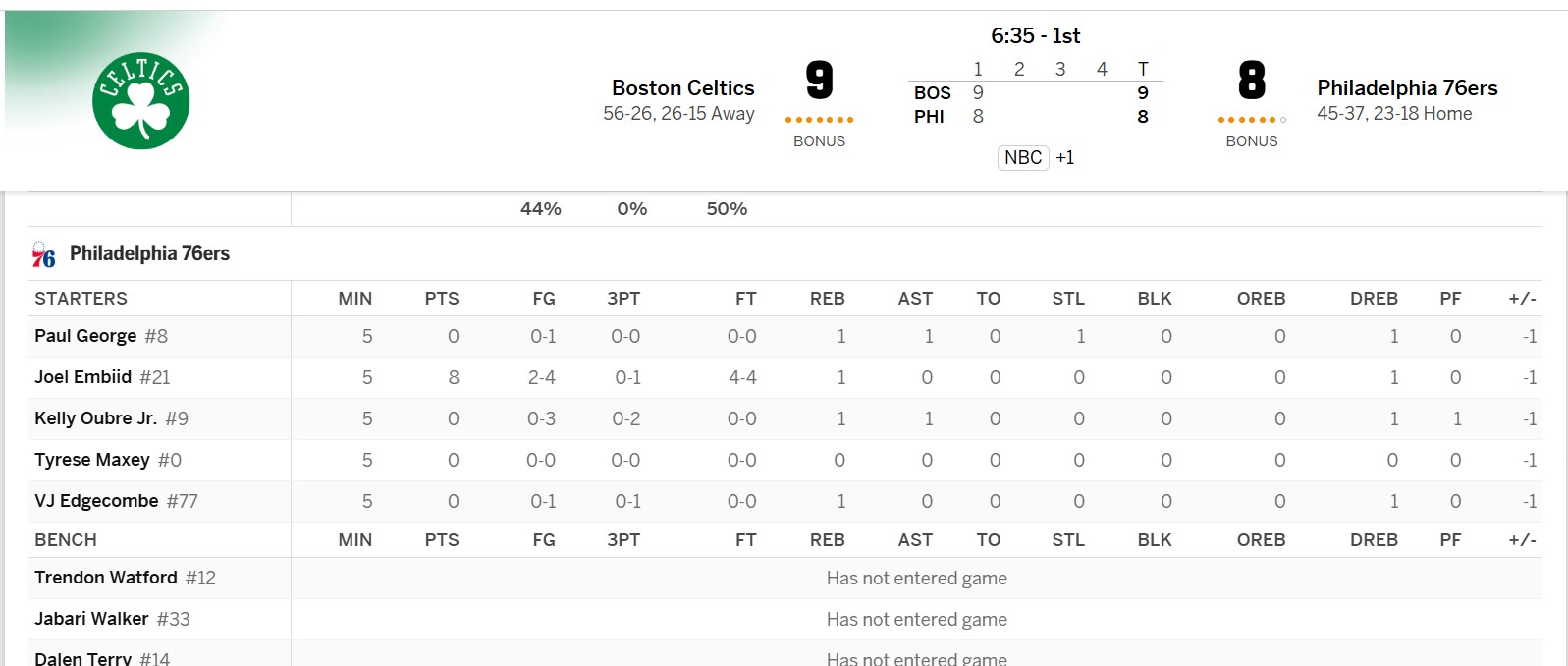Open Joel Embiid player profile

(82, 377)
